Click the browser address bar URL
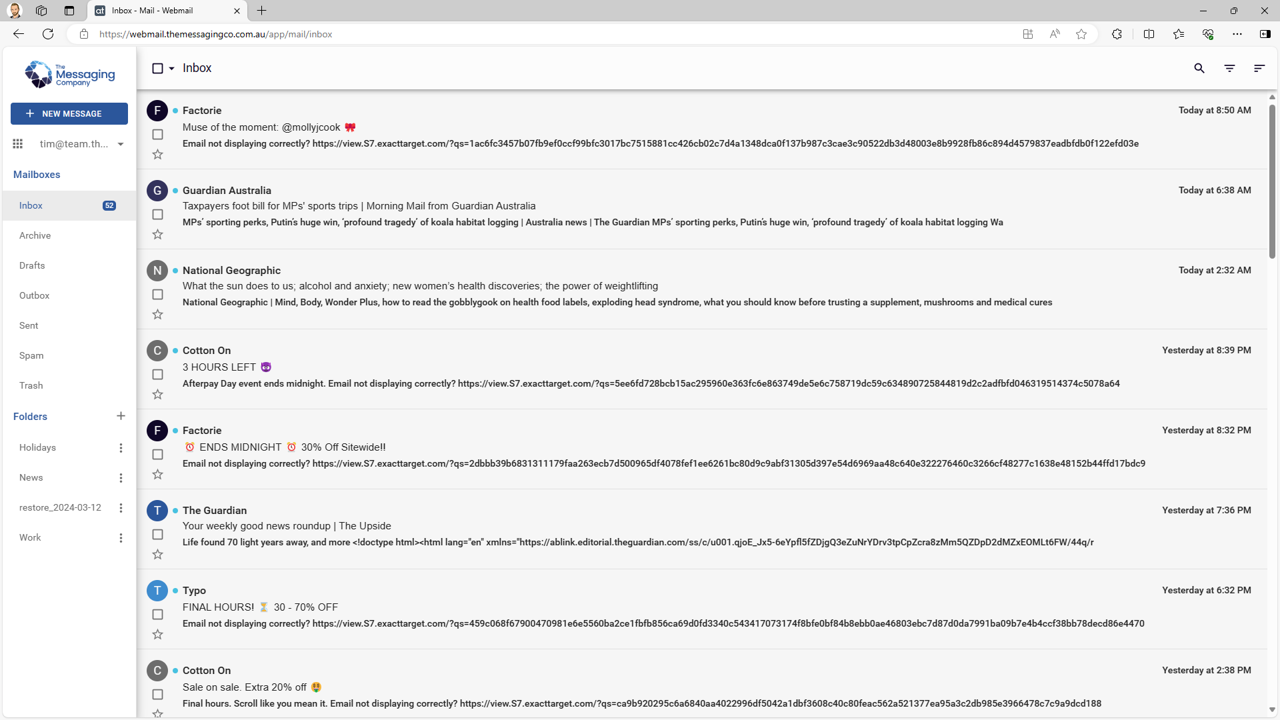1280x720 pixels. click(x=216, y=34)
